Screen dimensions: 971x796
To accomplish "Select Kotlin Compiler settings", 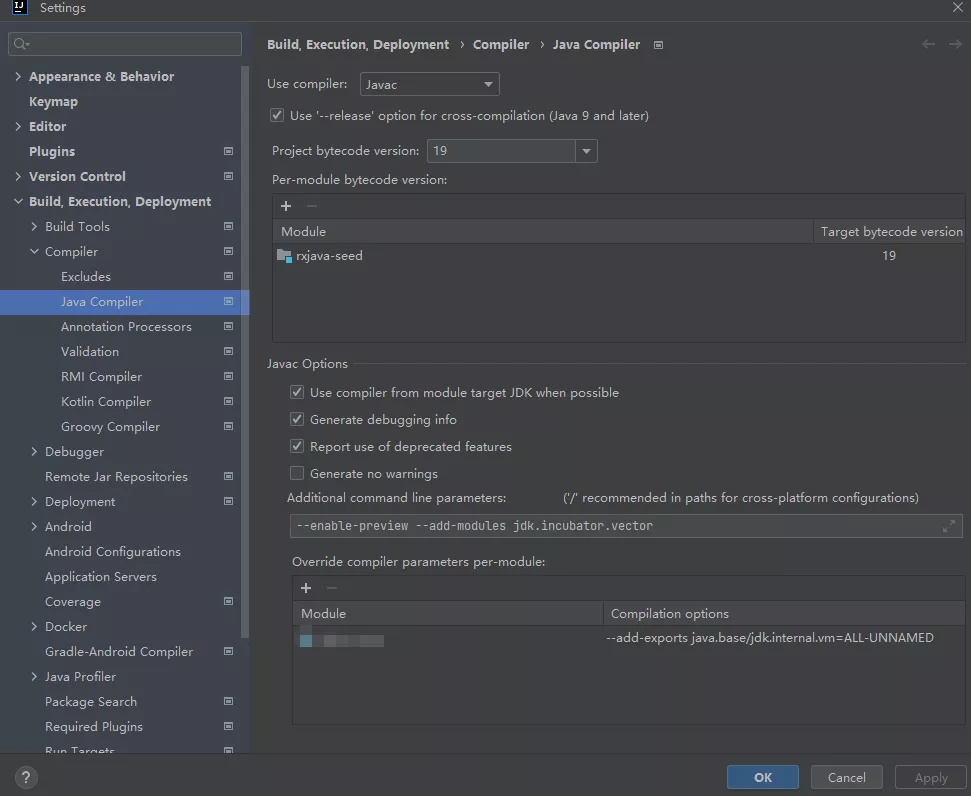I will click(106, 401).
